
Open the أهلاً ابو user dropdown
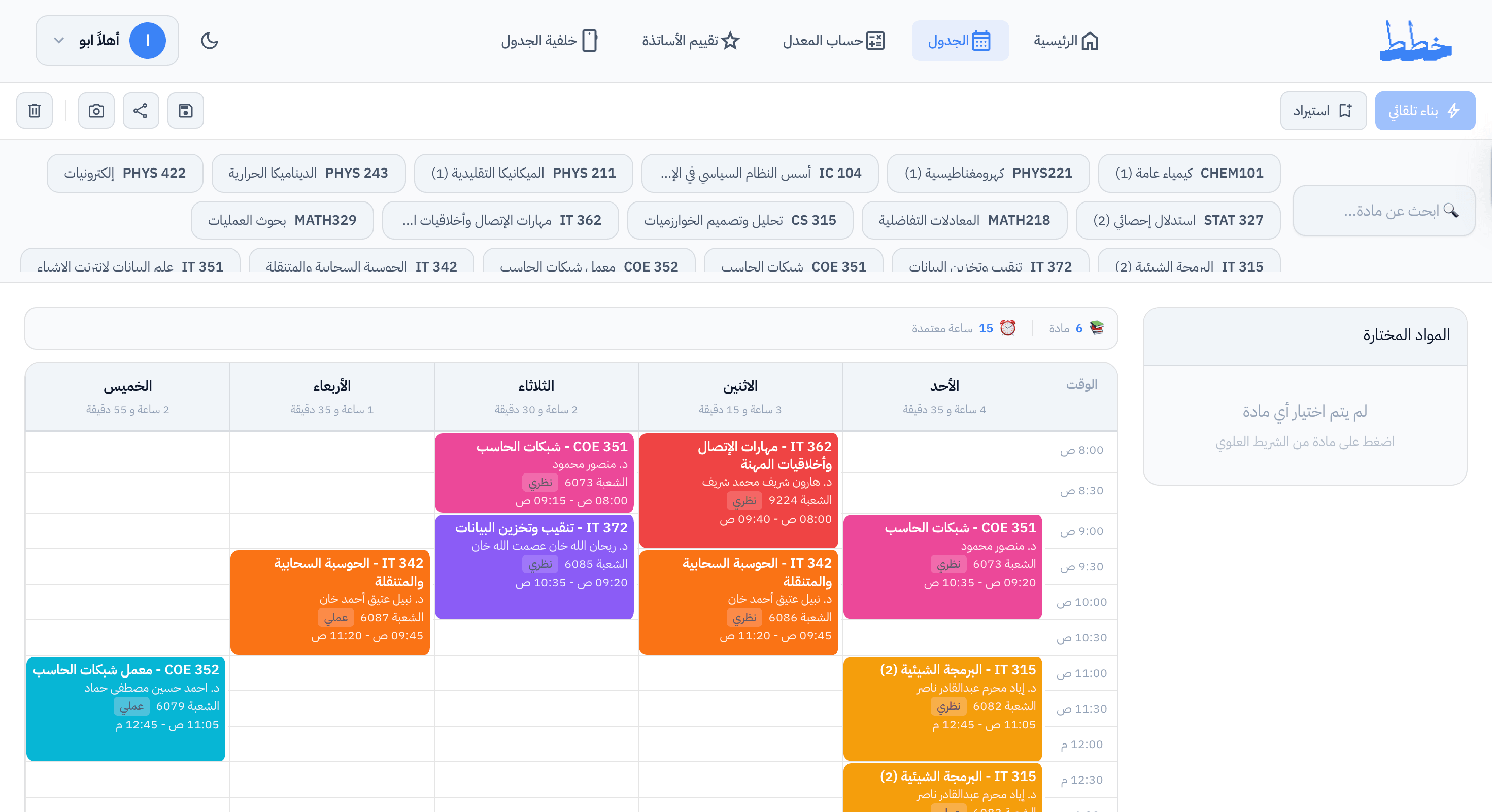(x=107, y=41)
